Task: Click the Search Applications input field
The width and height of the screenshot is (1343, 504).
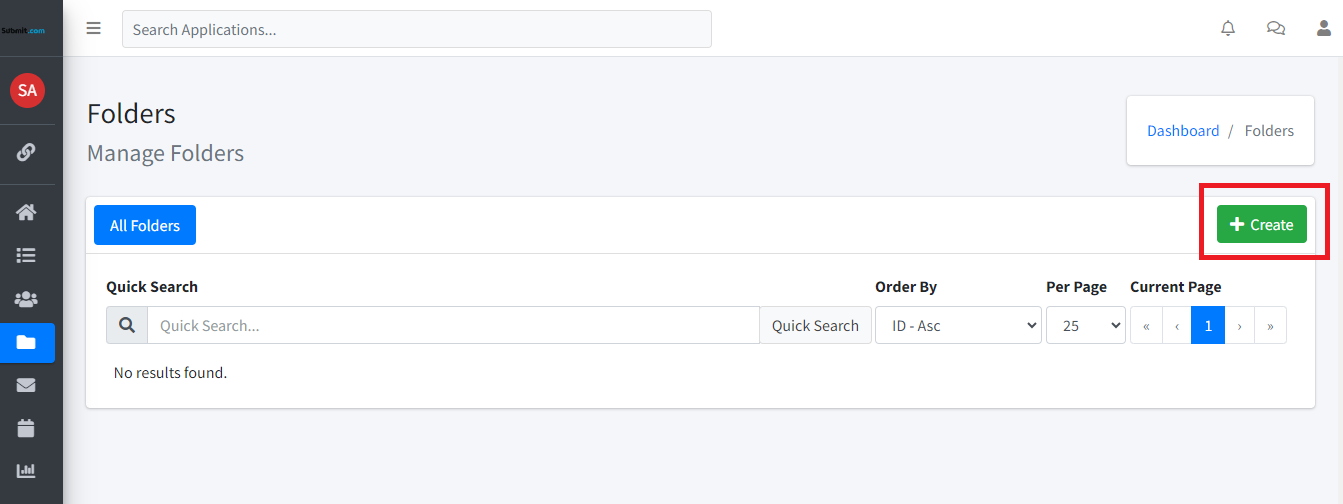Action: coord(417,29)
